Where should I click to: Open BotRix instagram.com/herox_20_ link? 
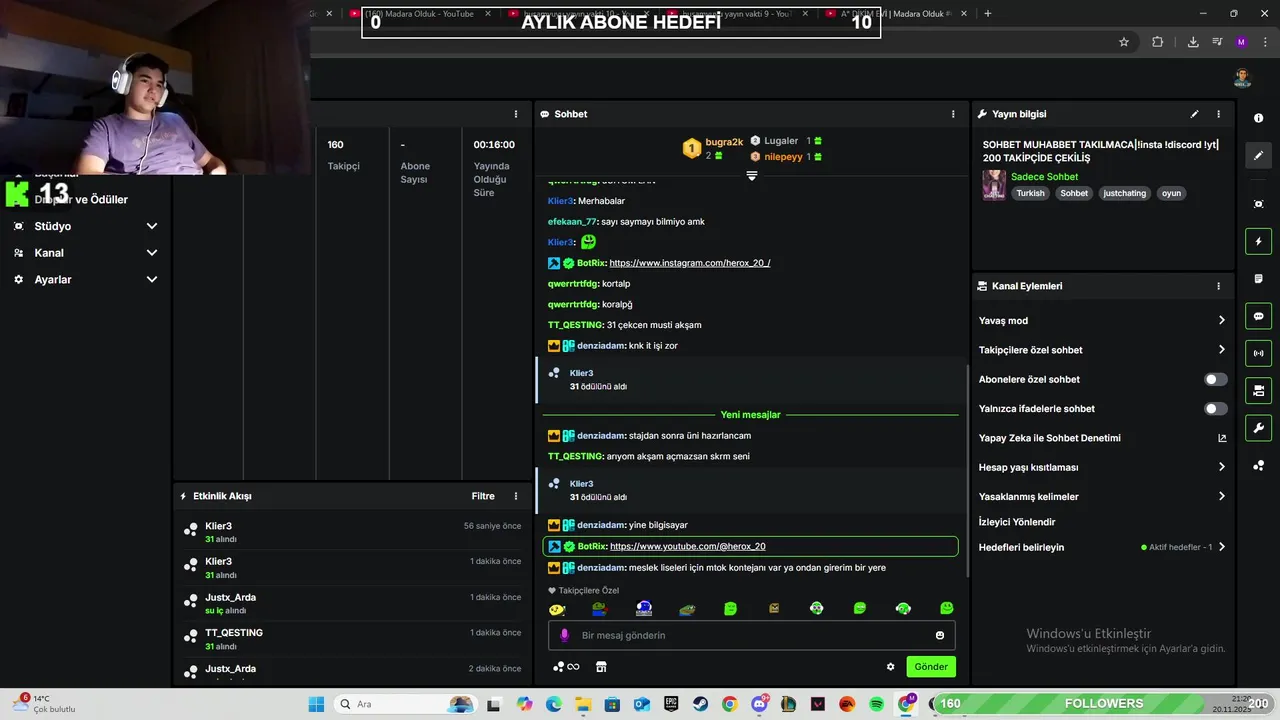tap(690, 263)
